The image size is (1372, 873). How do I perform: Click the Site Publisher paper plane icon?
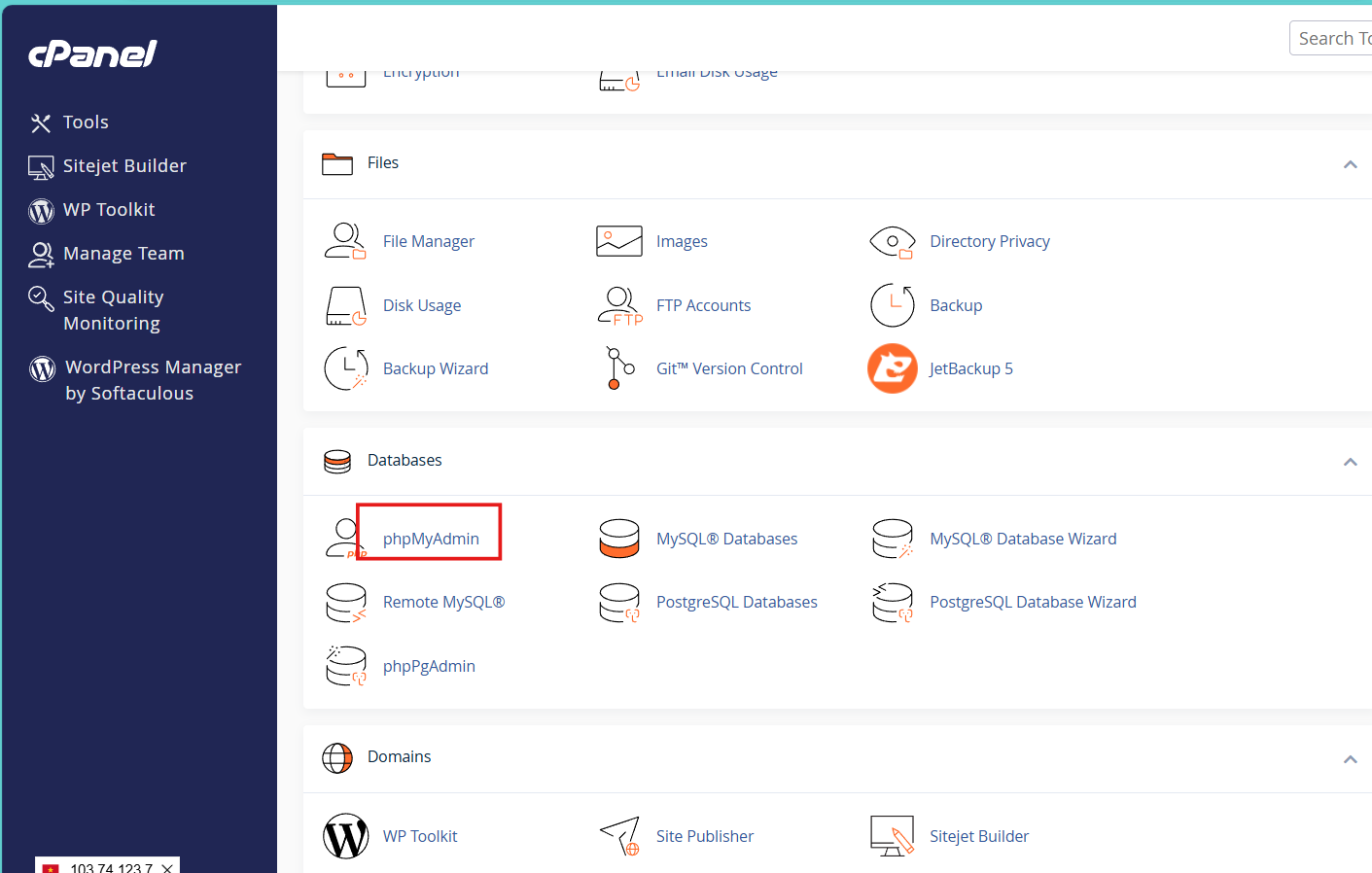pos(619,836)
